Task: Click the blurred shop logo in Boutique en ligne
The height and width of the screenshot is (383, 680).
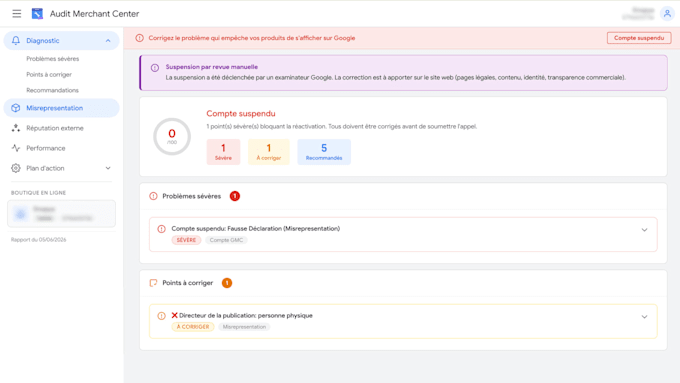Action: 20,213
